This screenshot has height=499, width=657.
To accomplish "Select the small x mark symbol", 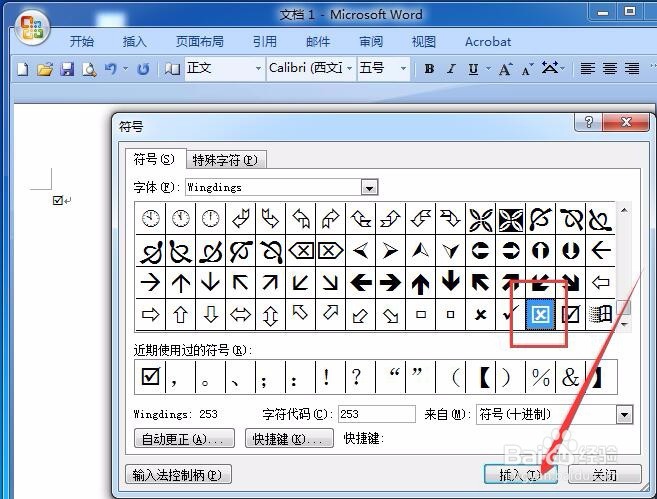I will (481, 314).
